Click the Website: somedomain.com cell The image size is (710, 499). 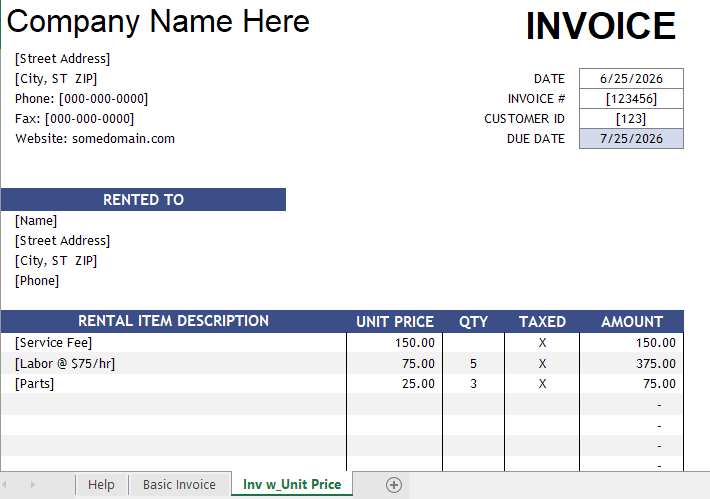click(95, 139)
